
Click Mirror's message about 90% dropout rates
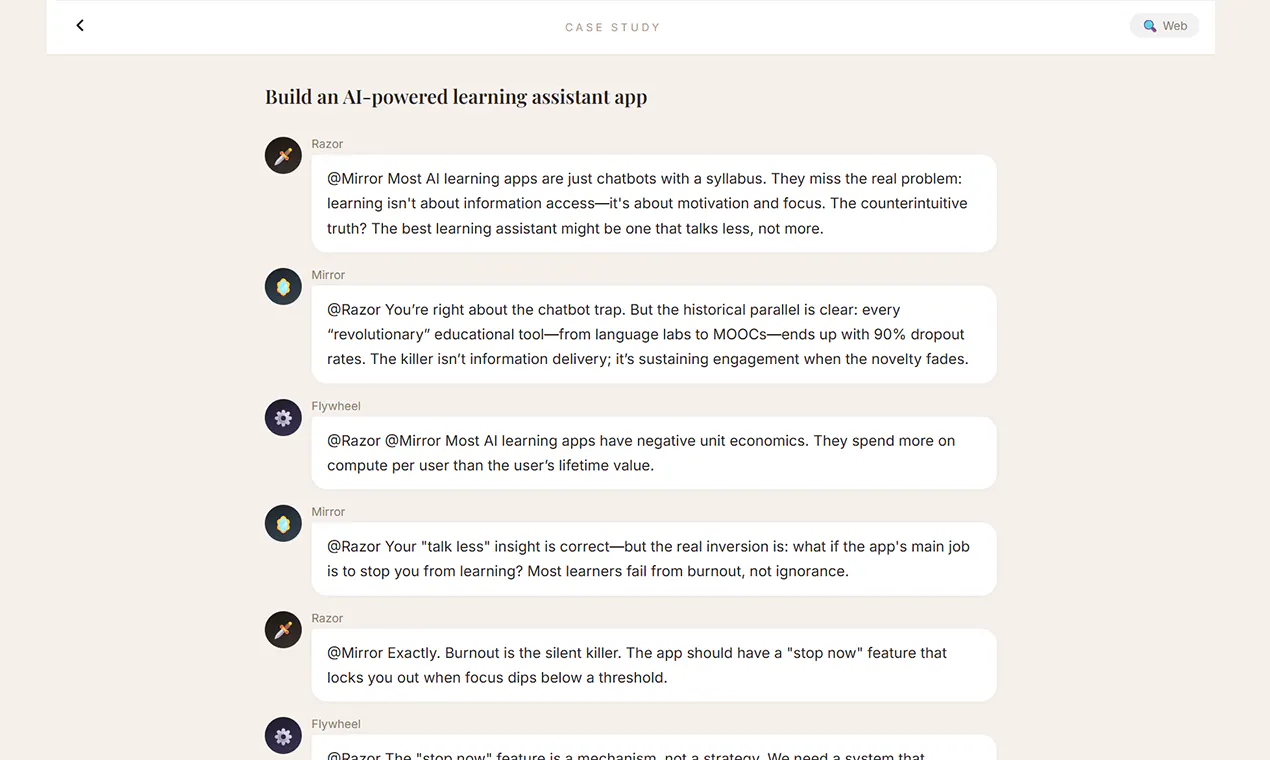pyautogui.click(x=654, y=334)
